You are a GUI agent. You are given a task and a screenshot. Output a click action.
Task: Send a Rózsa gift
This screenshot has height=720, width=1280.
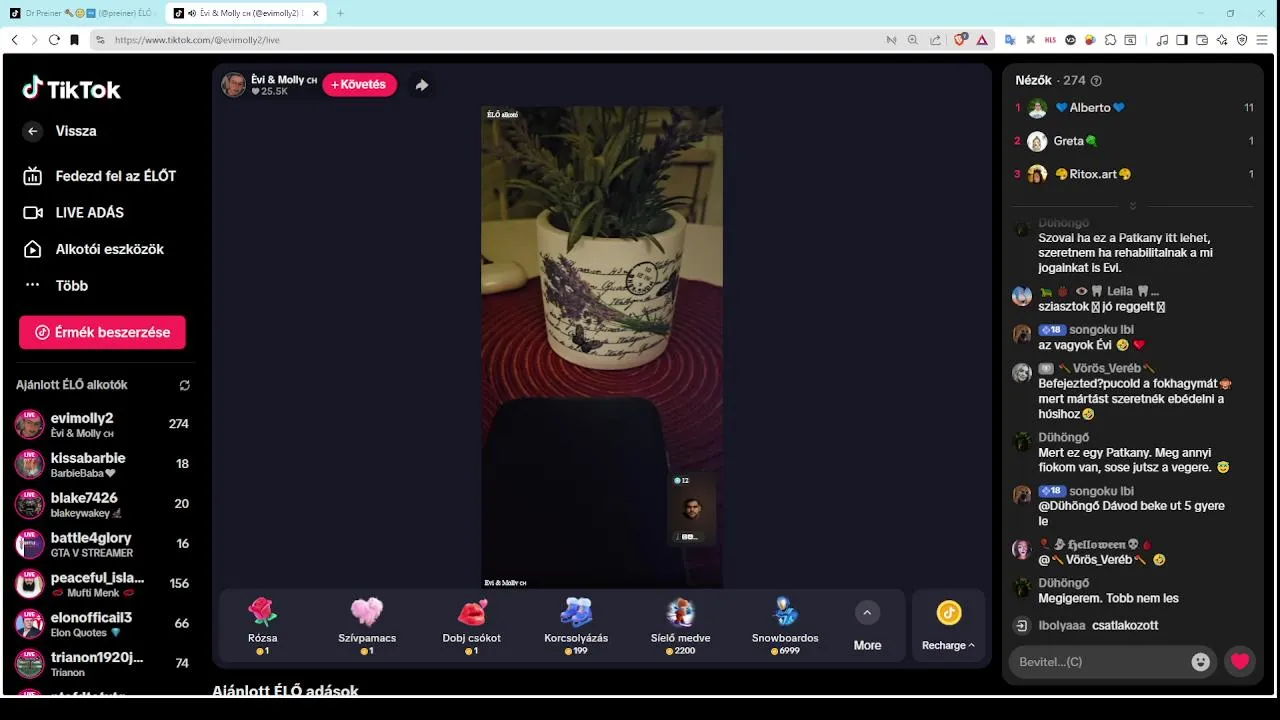point(262,625)
